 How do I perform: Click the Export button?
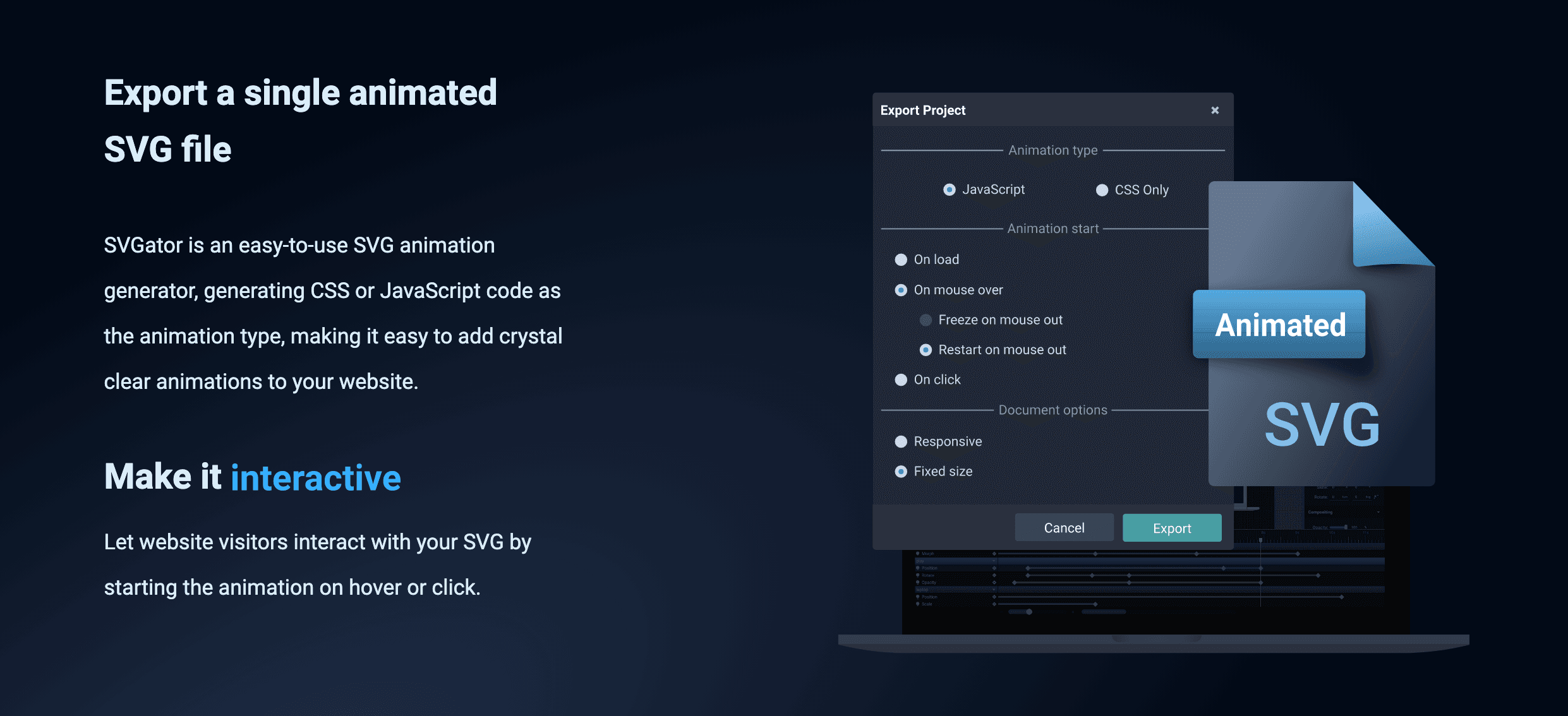tap(1172, 527)
